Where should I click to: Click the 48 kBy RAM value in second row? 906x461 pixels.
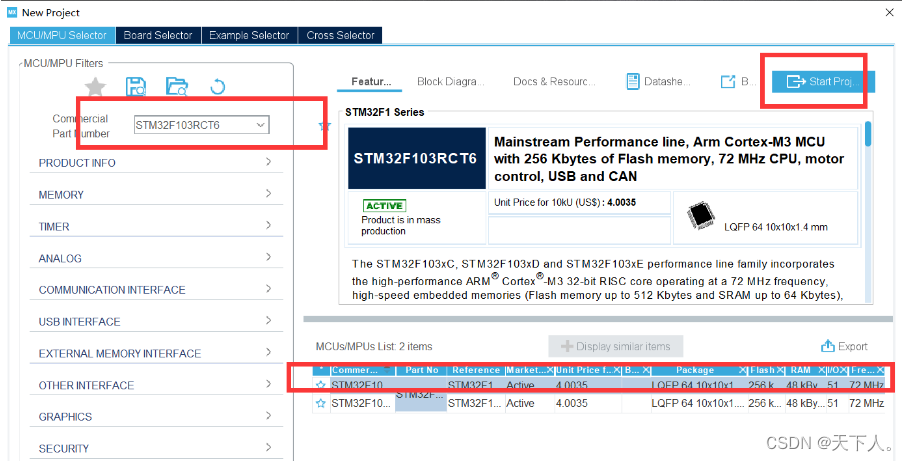click(x=805, y=403)
